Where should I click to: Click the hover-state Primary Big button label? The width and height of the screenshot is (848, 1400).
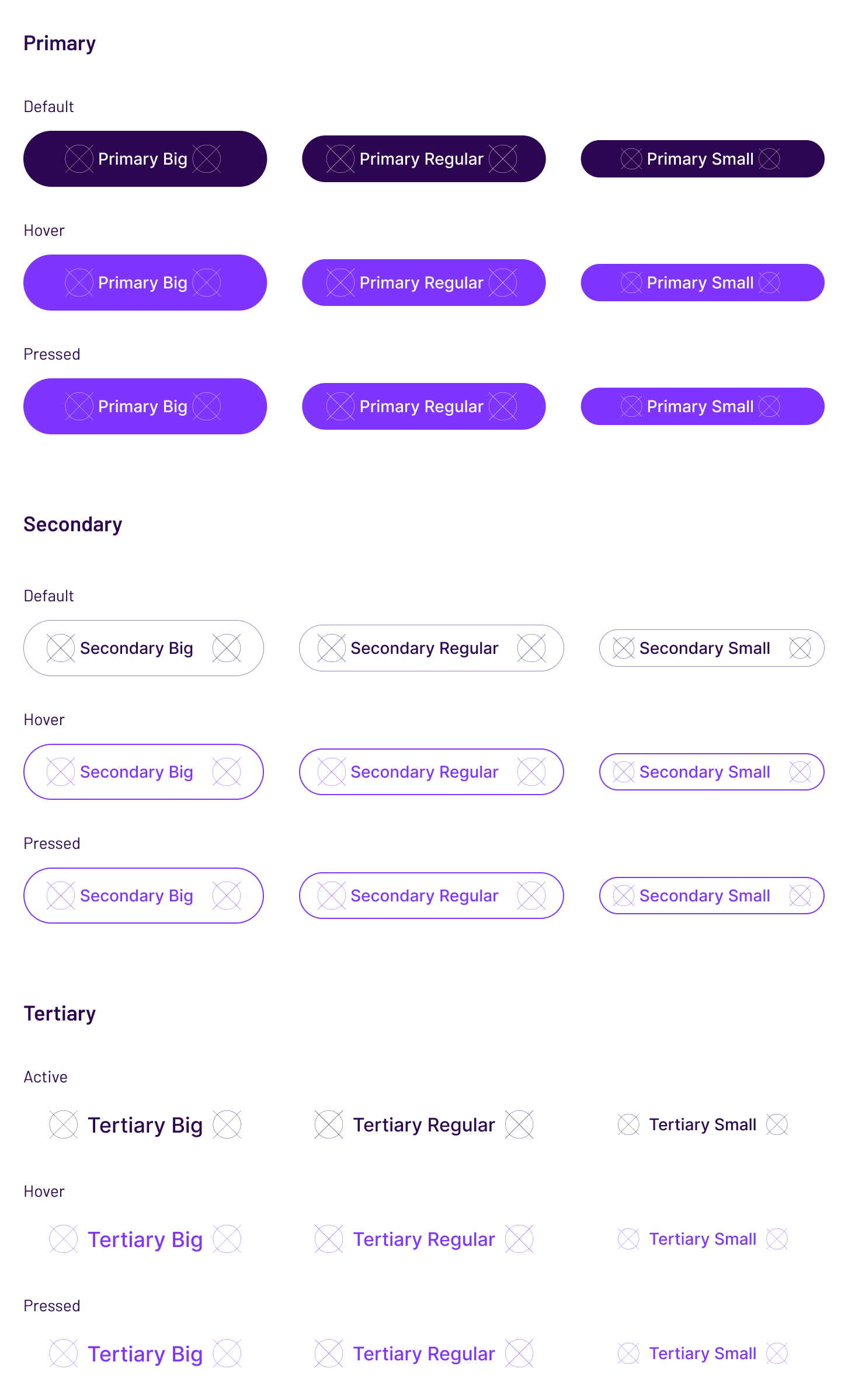point(143,283)
